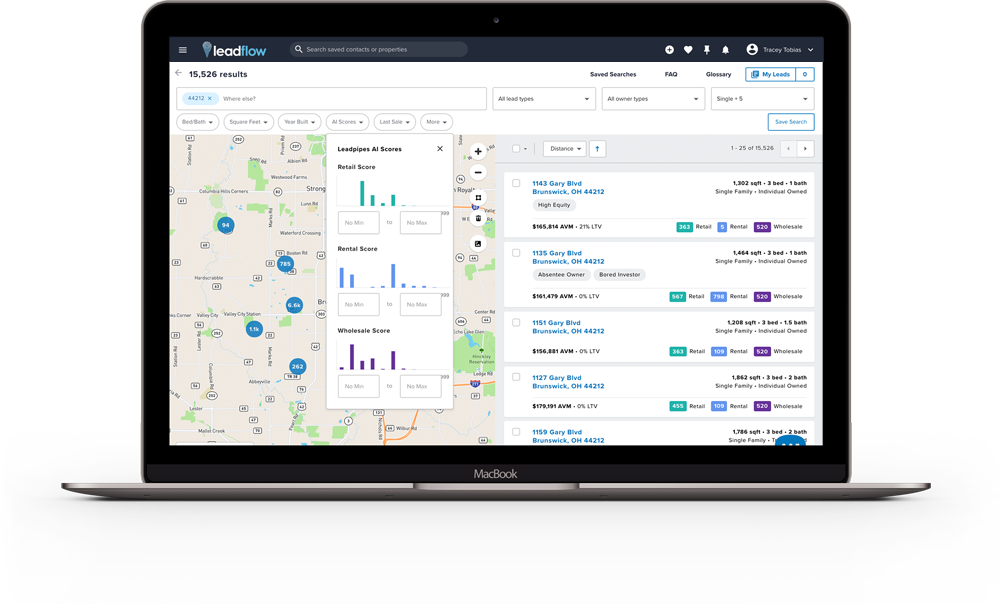Screen dimensions: 1000x604
Task: Expand the Last Sale filter
Action: pos(395,122)
